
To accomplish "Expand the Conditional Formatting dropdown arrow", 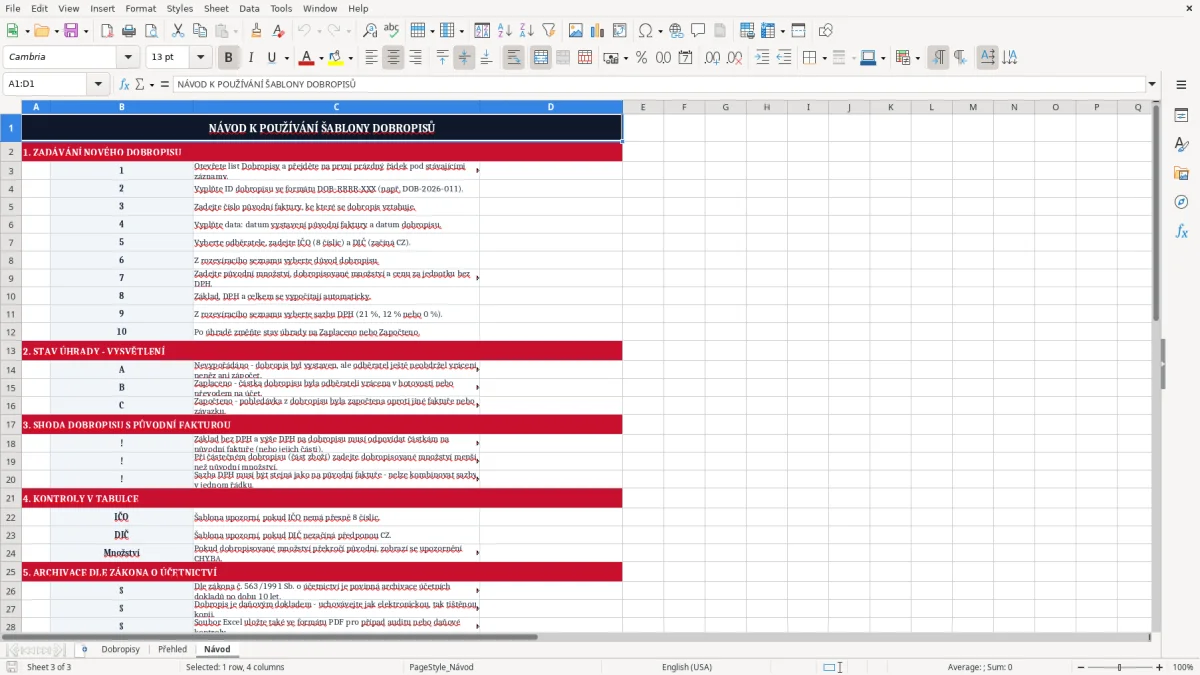I will click(918, 58).
